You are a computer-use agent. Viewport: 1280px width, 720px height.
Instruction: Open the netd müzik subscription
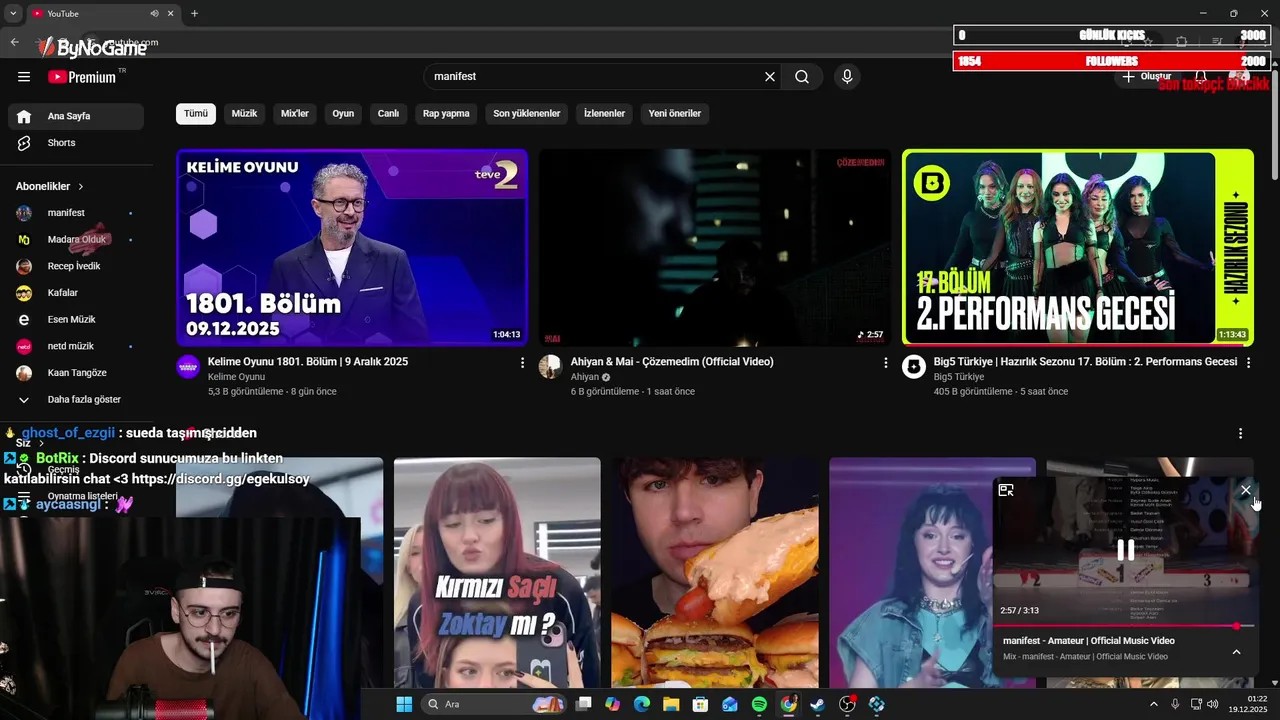76,346
